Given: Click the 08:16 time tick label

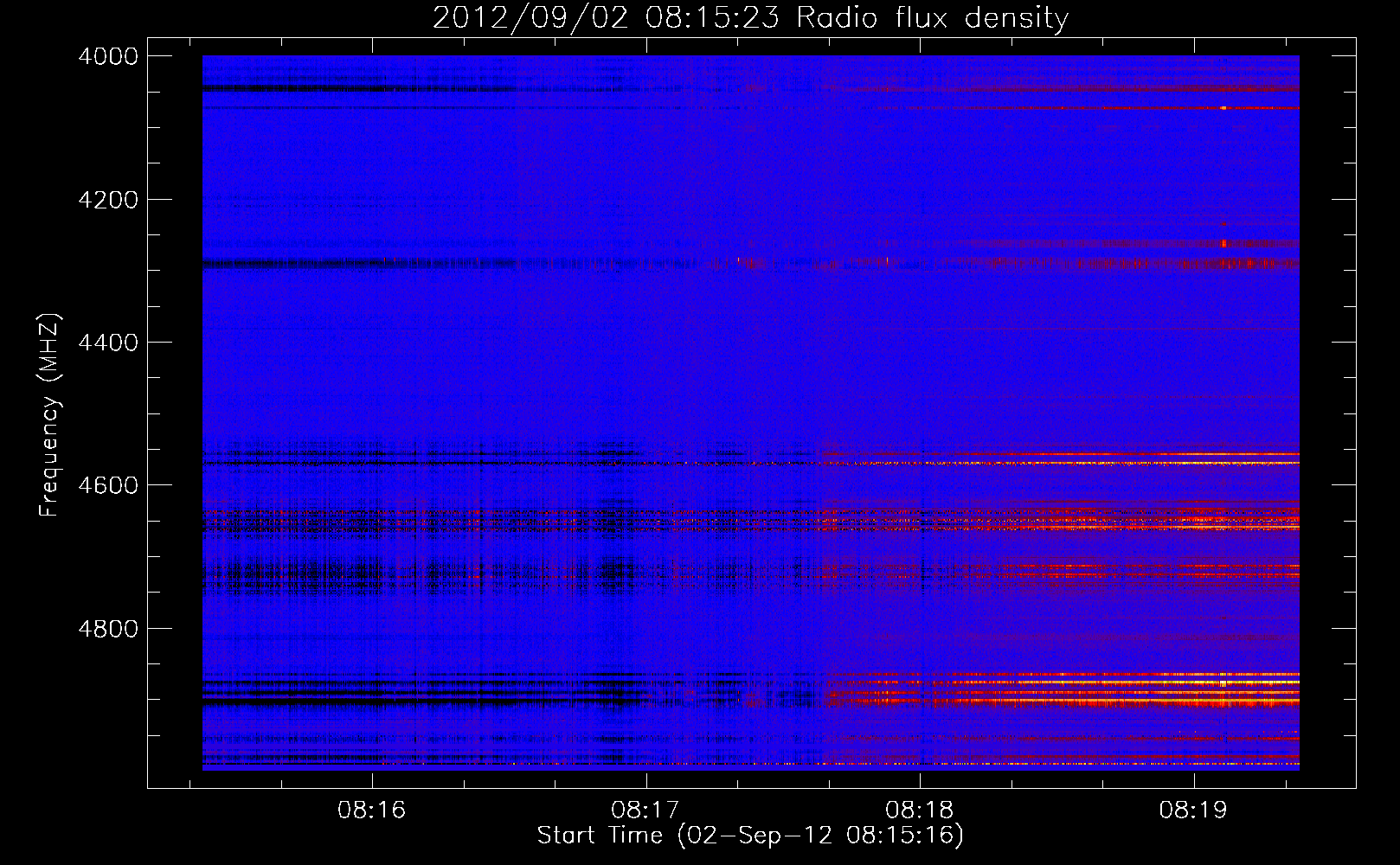Looking at the screenshot, I should [x=371, y=811].
